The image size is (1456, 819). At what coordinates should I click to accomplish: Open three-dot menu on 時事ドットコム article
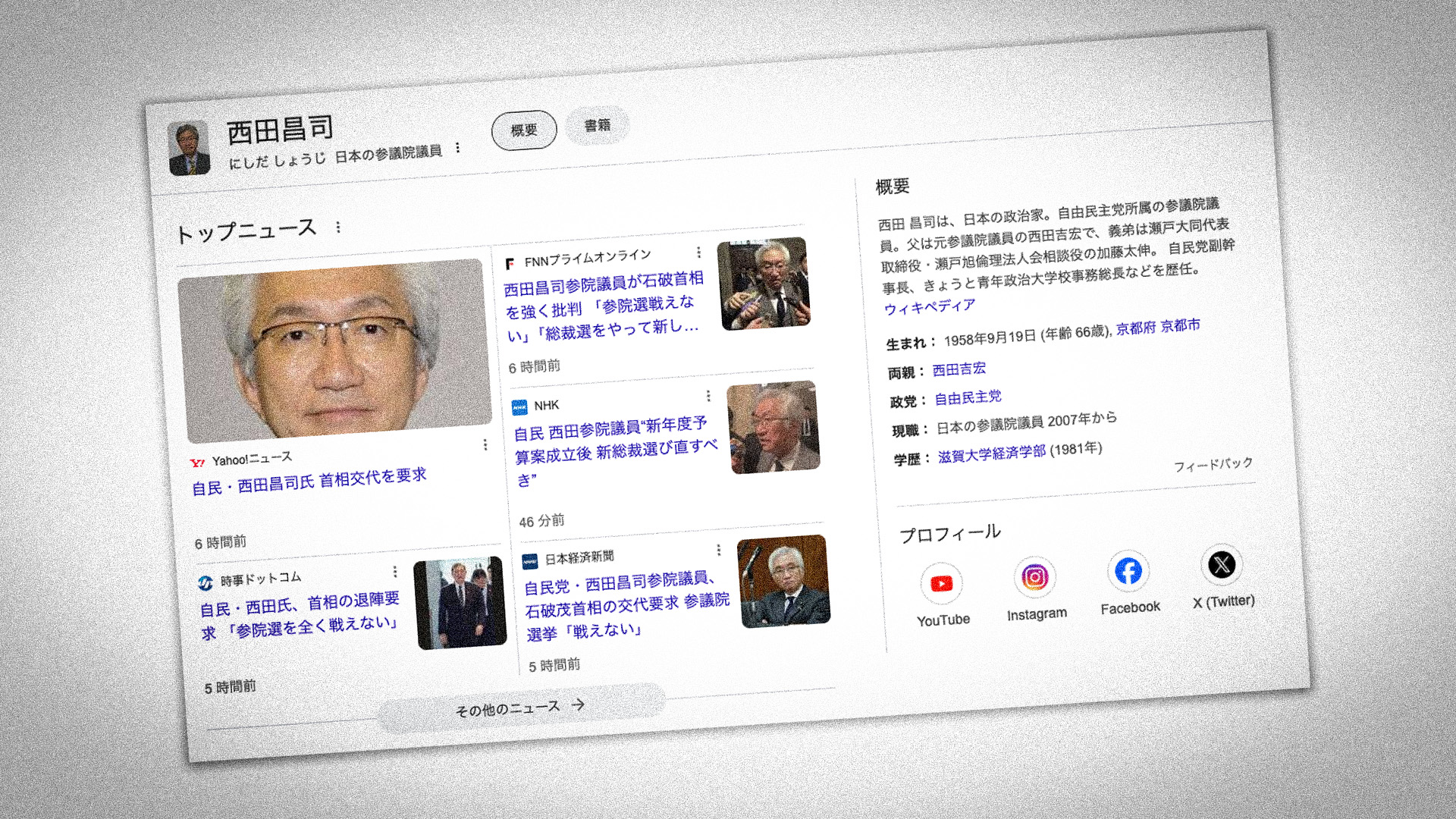(x=395, y=572)
